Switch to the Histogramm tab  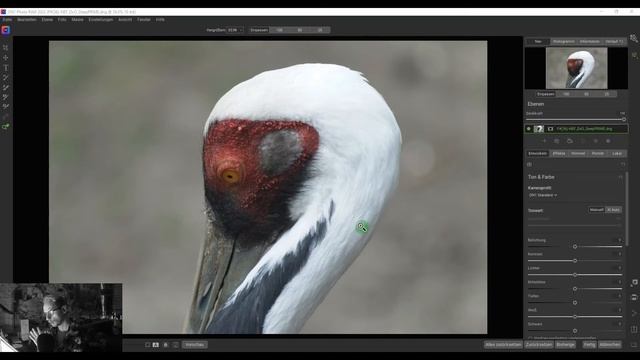coord(564,42)
